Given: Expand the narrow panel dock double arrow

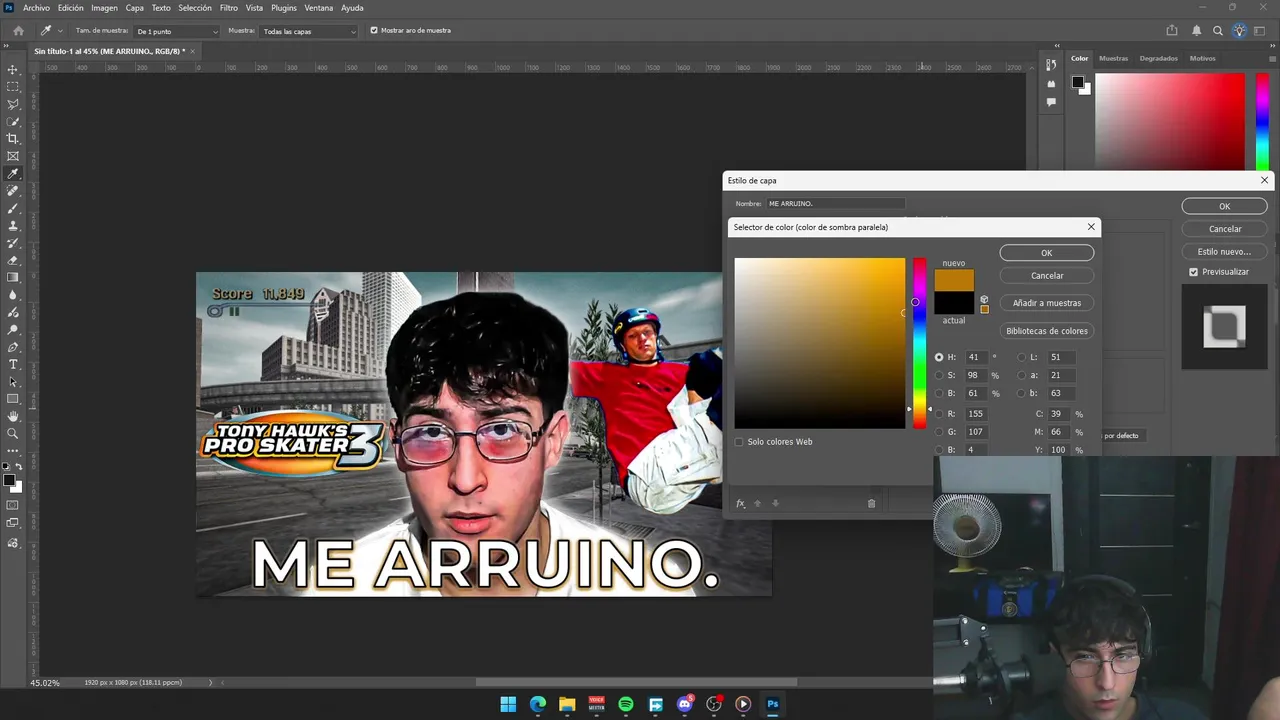Looking at the screenshot, I should [x=1057, y=45].
